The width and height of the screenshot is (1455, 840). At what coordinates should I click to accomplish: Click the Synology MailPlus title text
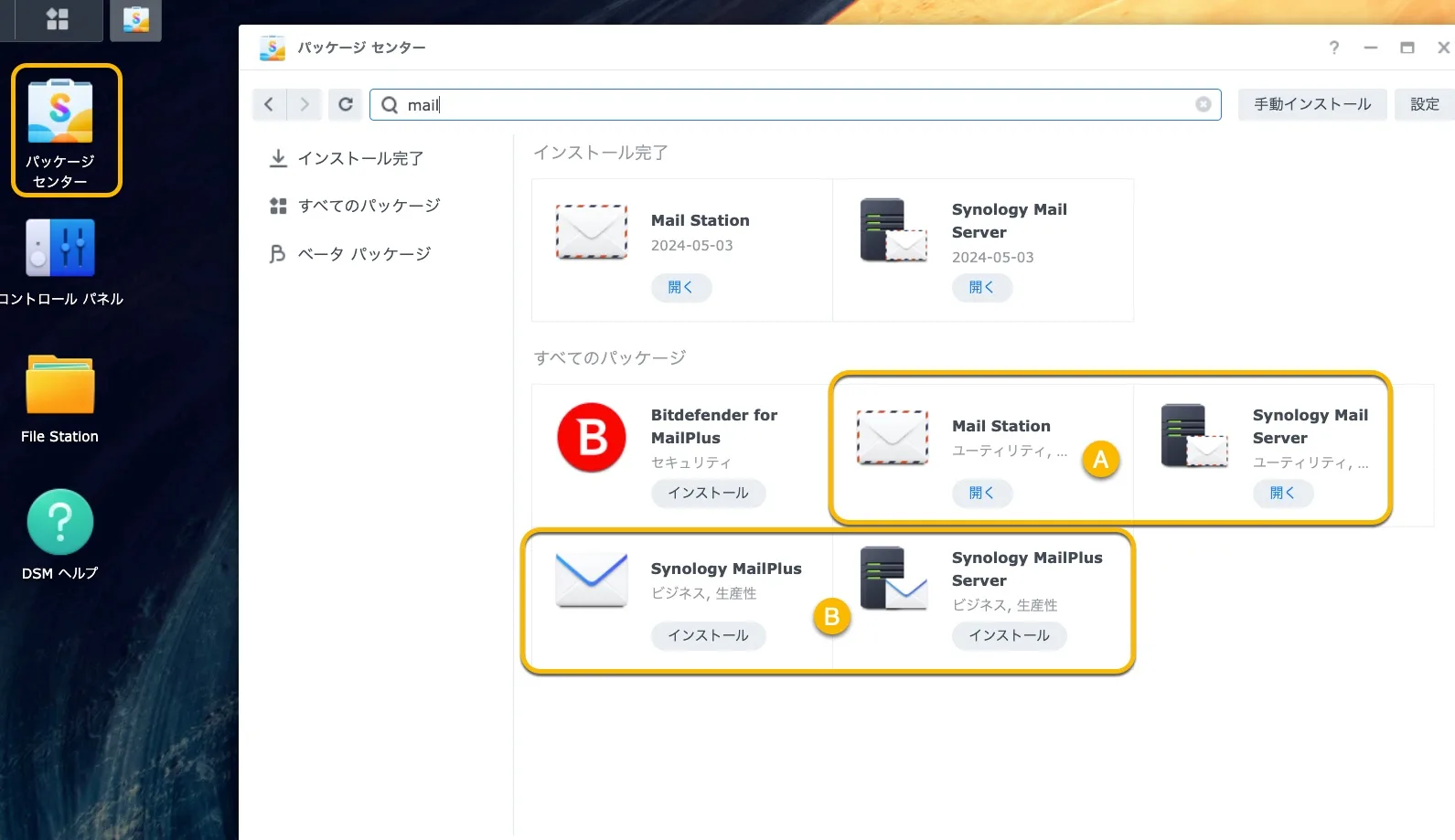point(726,569)
